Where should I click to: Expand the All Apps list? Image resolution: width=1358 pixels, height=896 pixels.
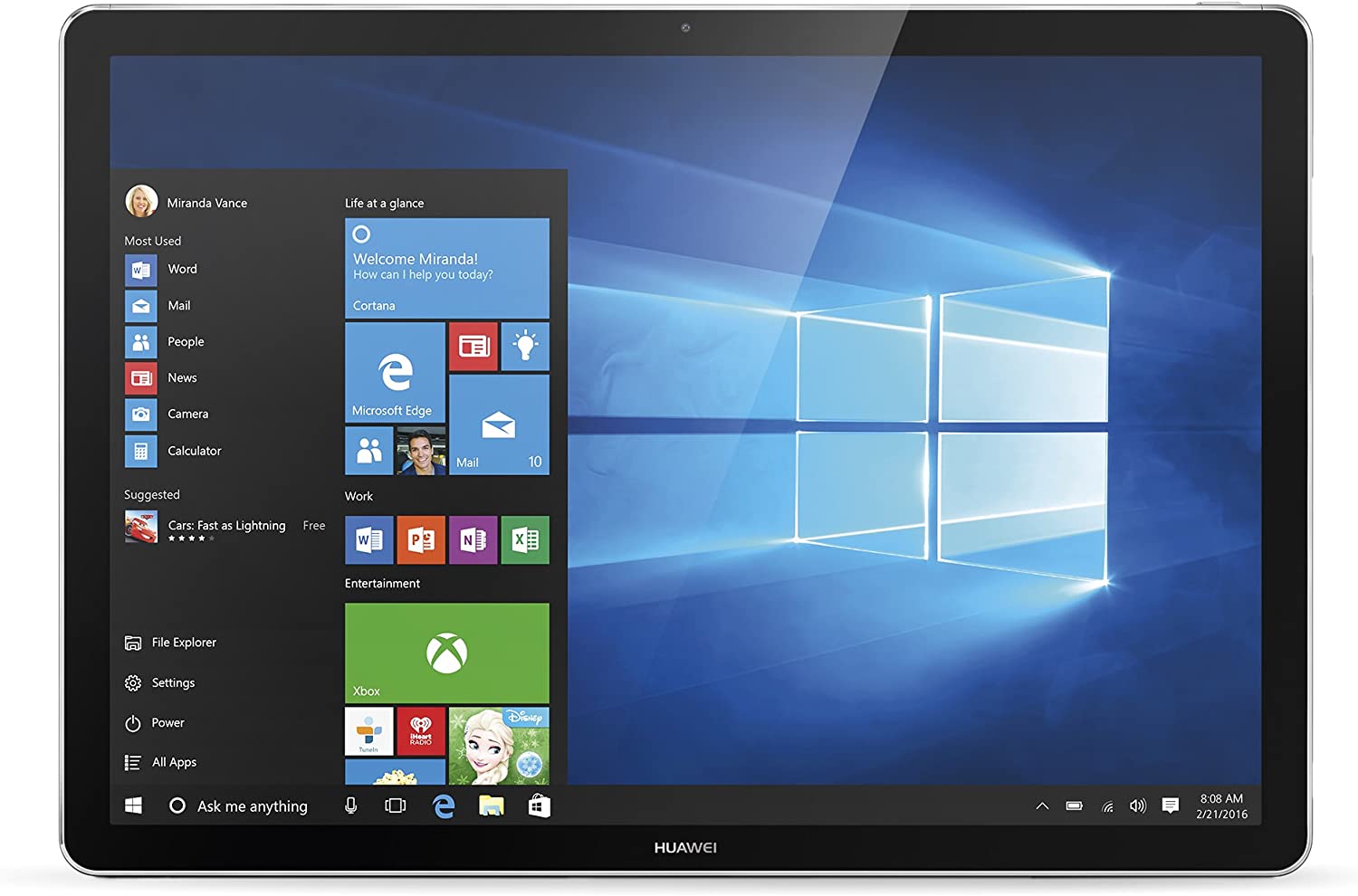[x=173, y=762]
